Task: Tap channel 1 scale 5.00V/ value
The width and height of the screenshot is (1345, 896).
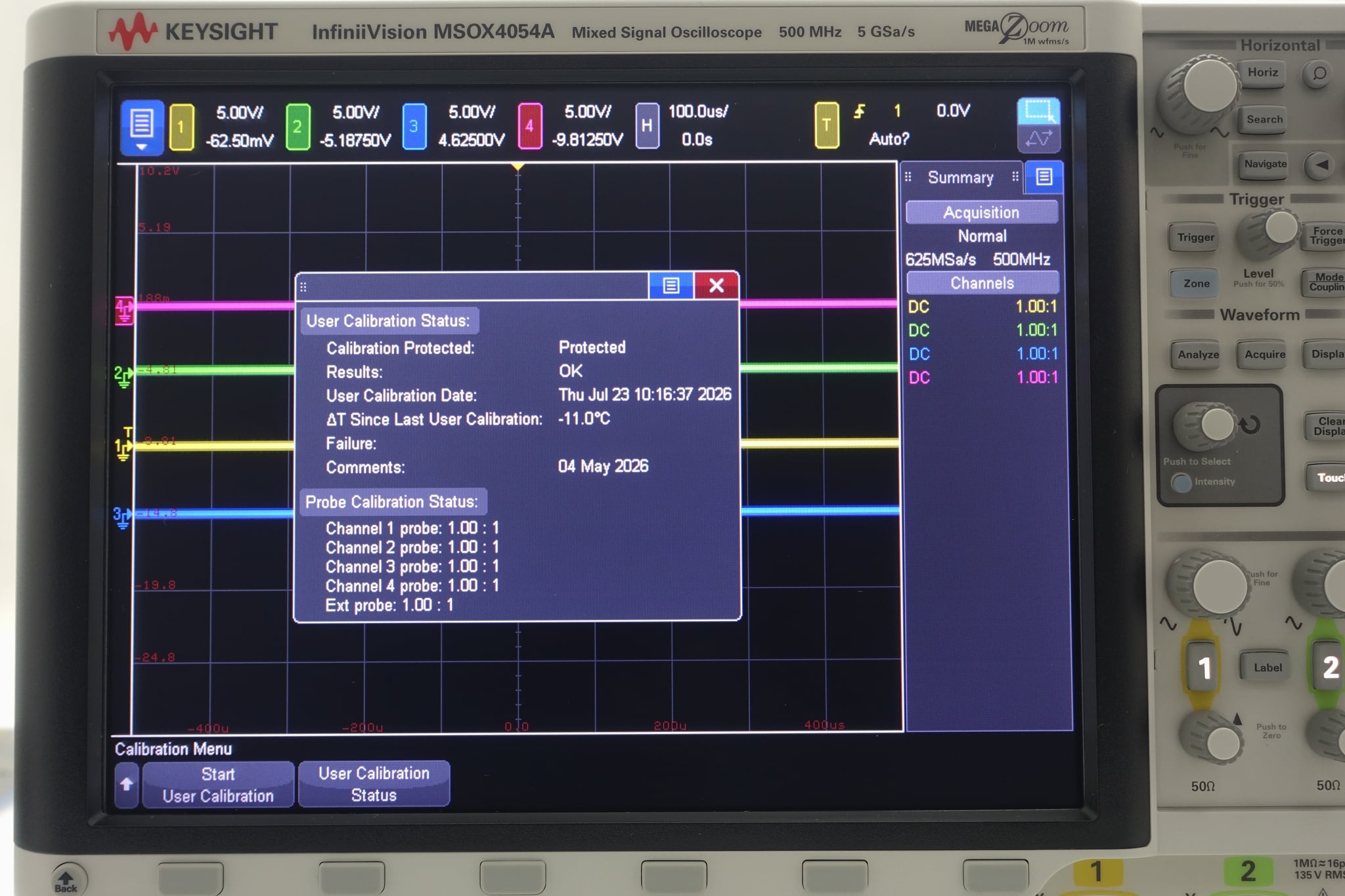Action: 240,113
